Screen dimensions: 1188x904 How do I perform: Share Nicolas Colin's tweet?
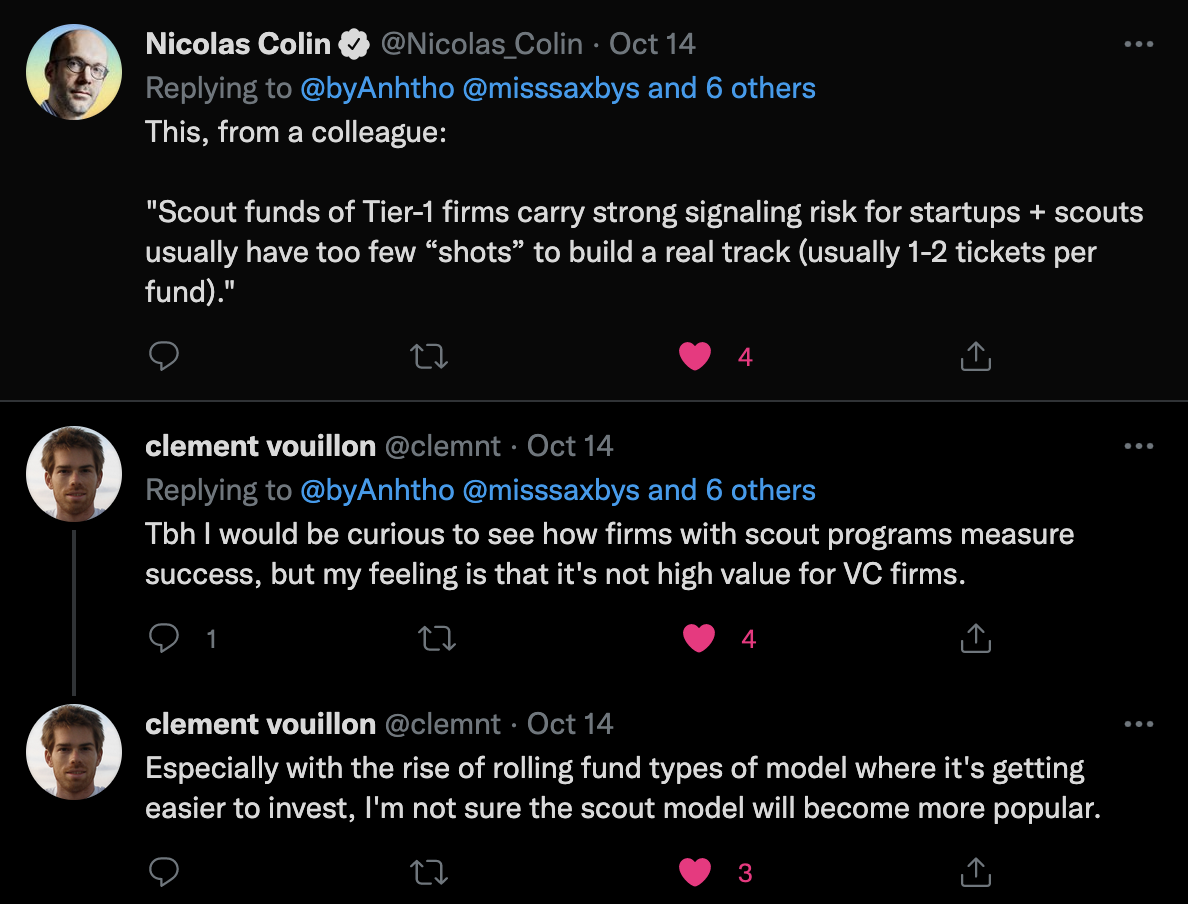coord(975,356)
